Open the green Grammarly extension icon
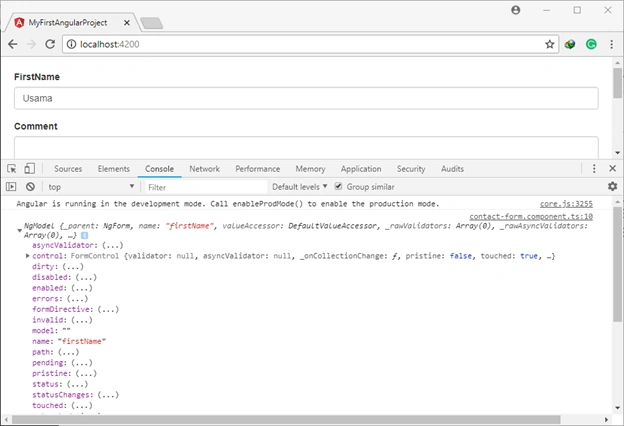Viewport: 624px width, 426px height. pyautogui.click(x=591, y=44)
